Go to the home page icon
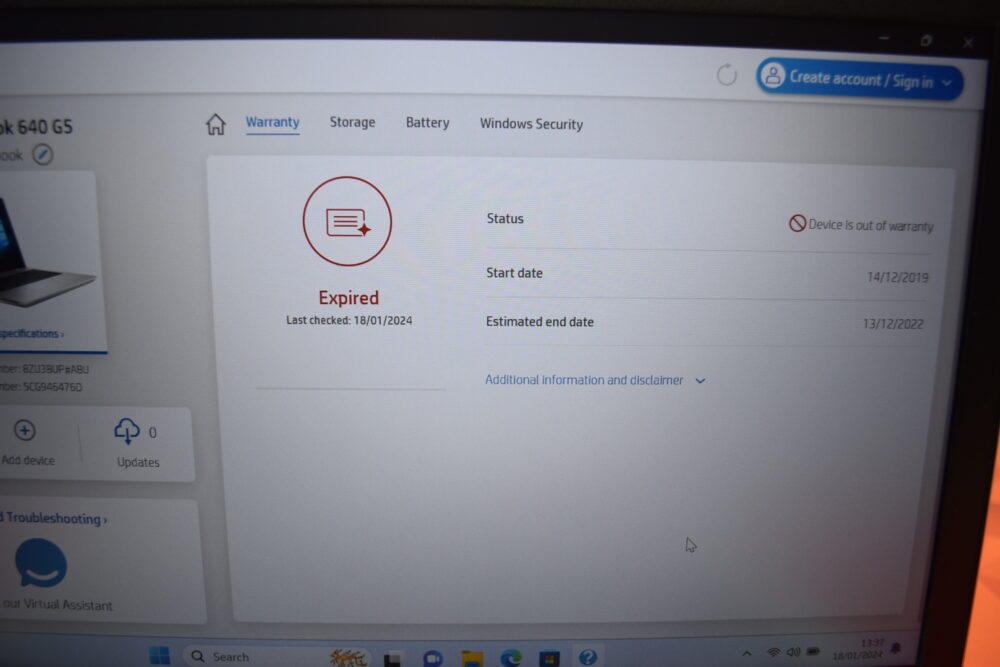1000x667 pixels. pos(216,124)
